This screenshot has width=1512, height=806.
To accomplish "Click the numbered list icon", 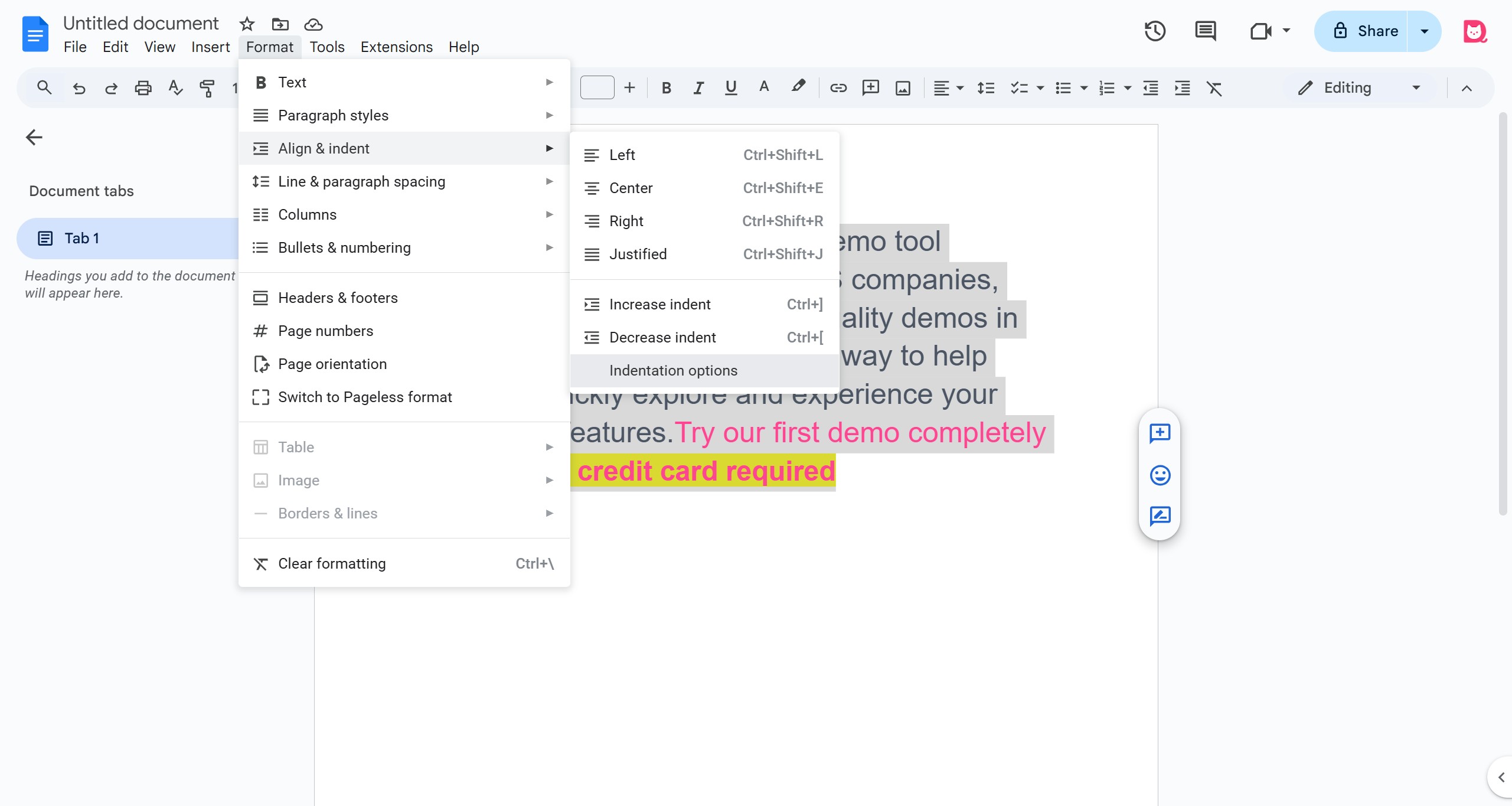I will [1107, 88].
